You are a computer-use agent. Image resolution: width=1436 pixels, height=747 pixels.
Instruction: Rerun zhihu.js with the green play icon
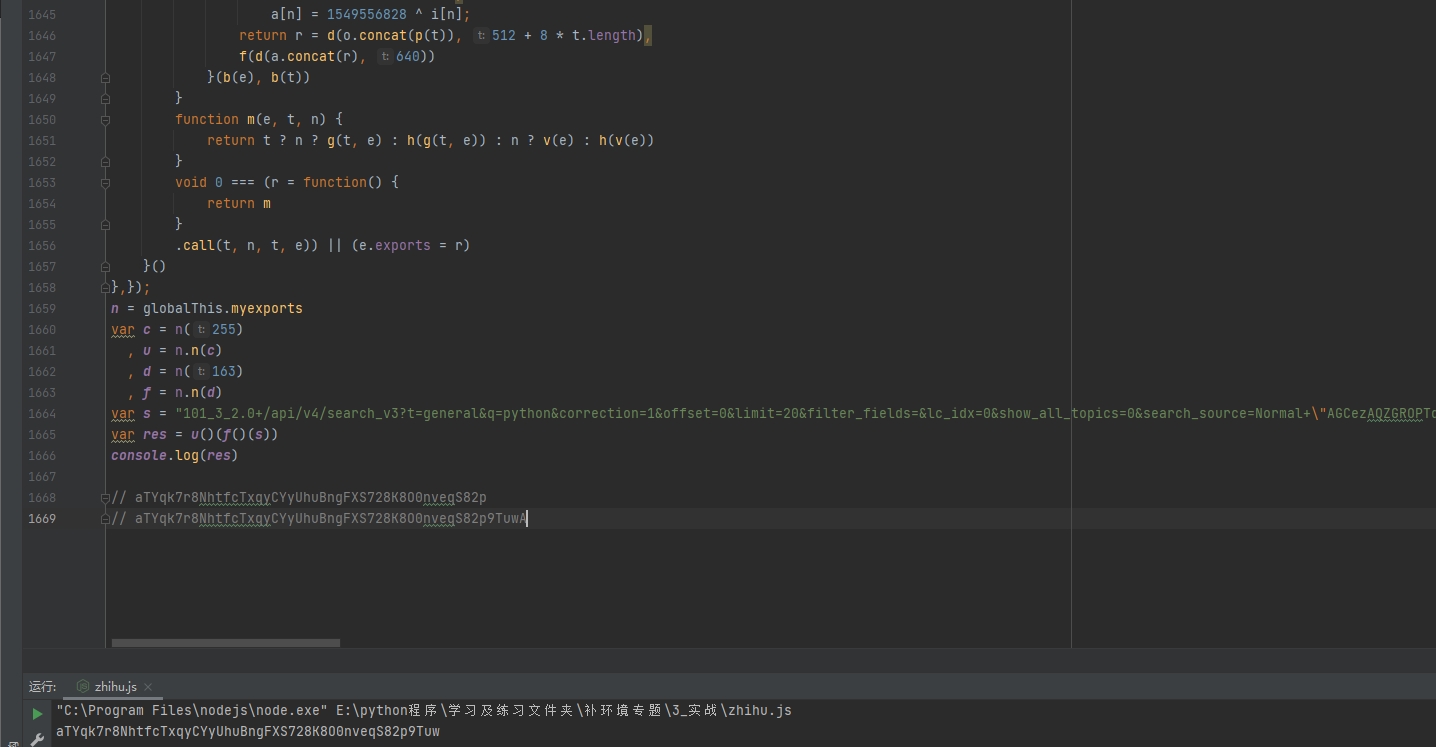point(37,714)
